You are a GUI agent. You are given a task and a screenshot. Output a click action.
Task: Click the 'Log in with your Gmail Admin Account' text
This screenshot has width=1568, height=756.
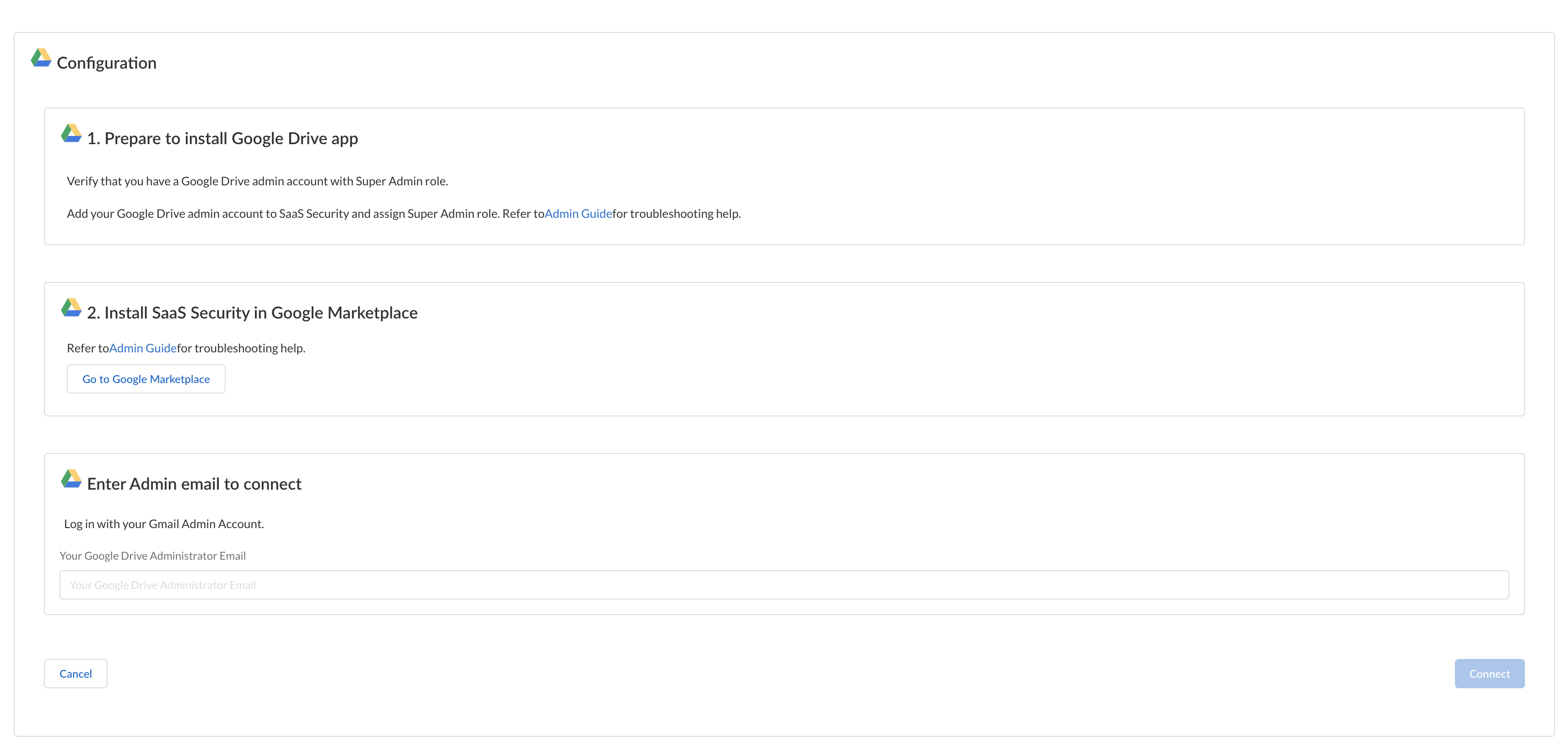coord(164,524)
